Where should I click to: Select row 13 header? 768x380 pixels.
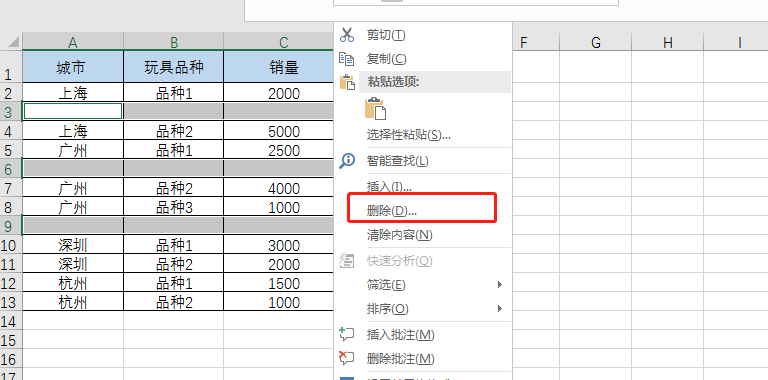click(11, 302)
